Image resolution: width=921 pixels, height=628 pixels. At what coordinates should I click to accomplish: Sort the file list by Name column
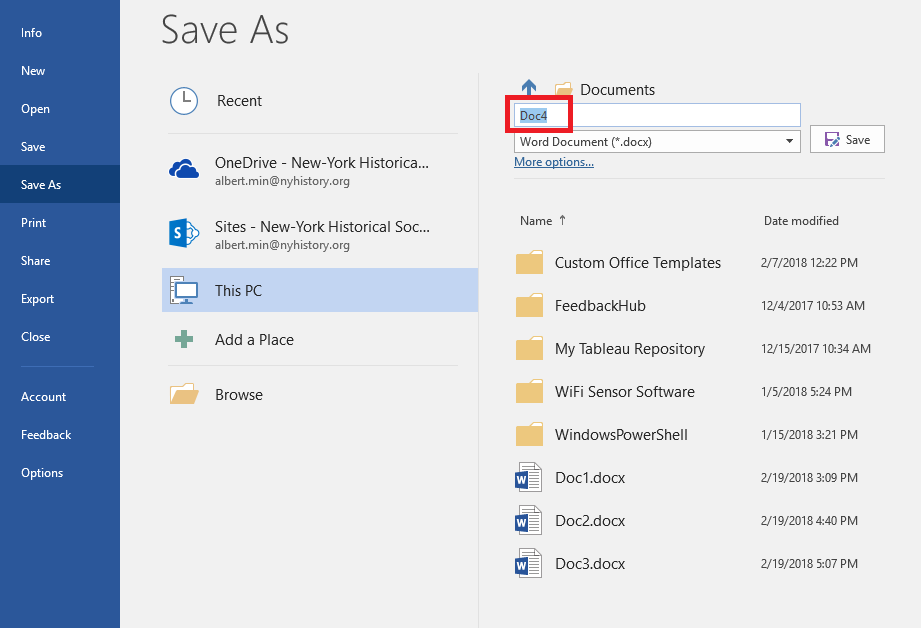(x=536, y=221)
